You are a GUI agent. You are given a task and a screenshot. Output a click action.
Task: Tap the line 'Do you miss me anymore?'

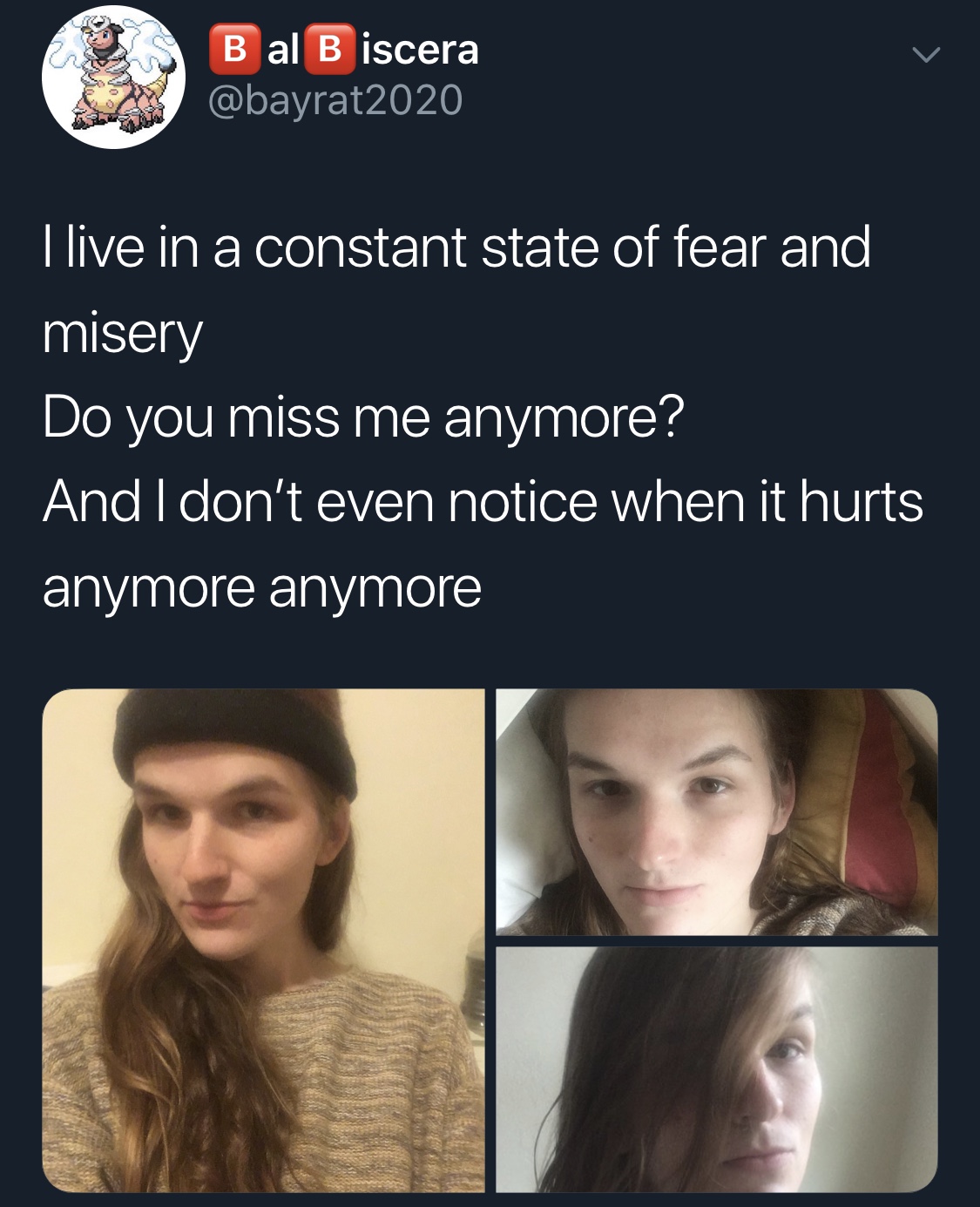363,417
